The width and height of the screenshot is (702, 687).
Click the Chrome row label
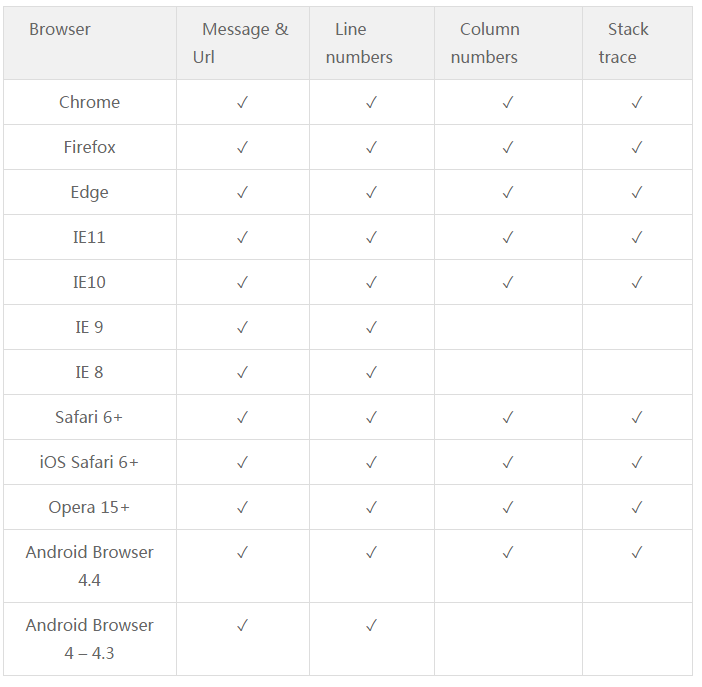tap(90, 103)
